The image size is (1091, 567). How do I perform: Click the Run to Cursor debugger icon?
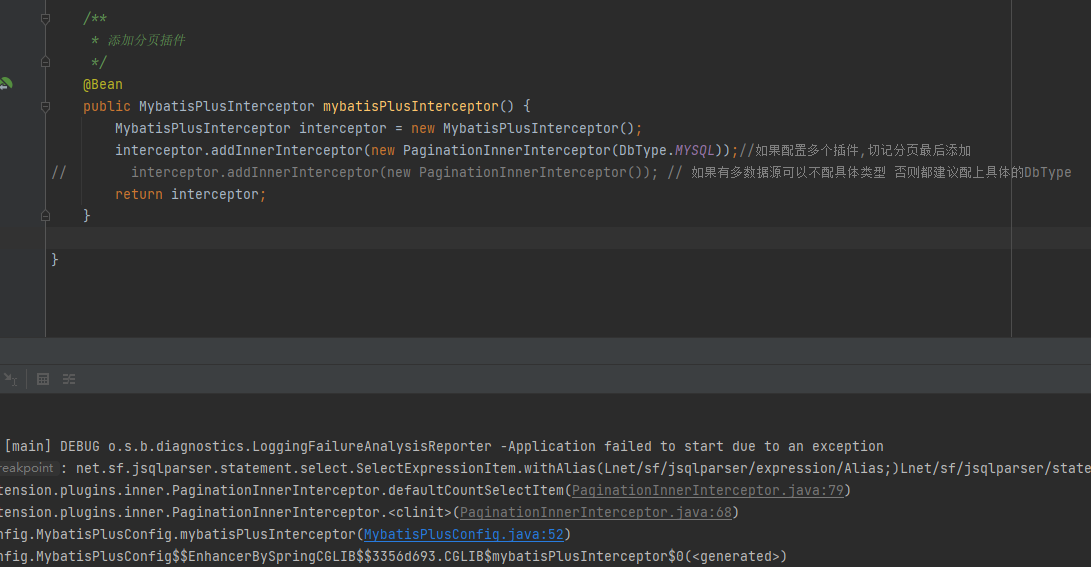point(10,379)
